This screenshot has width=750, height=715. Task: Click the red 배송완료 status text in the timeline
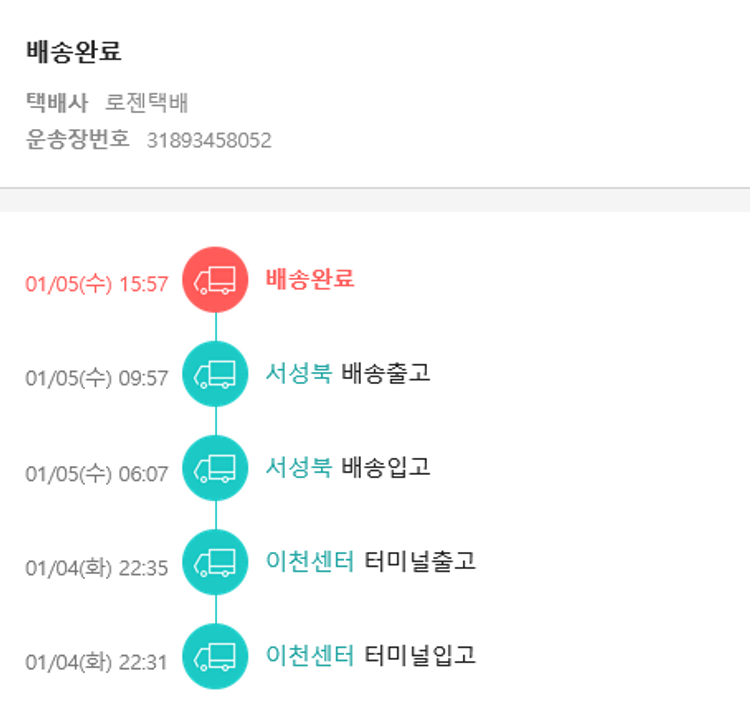tap(310, 279)
